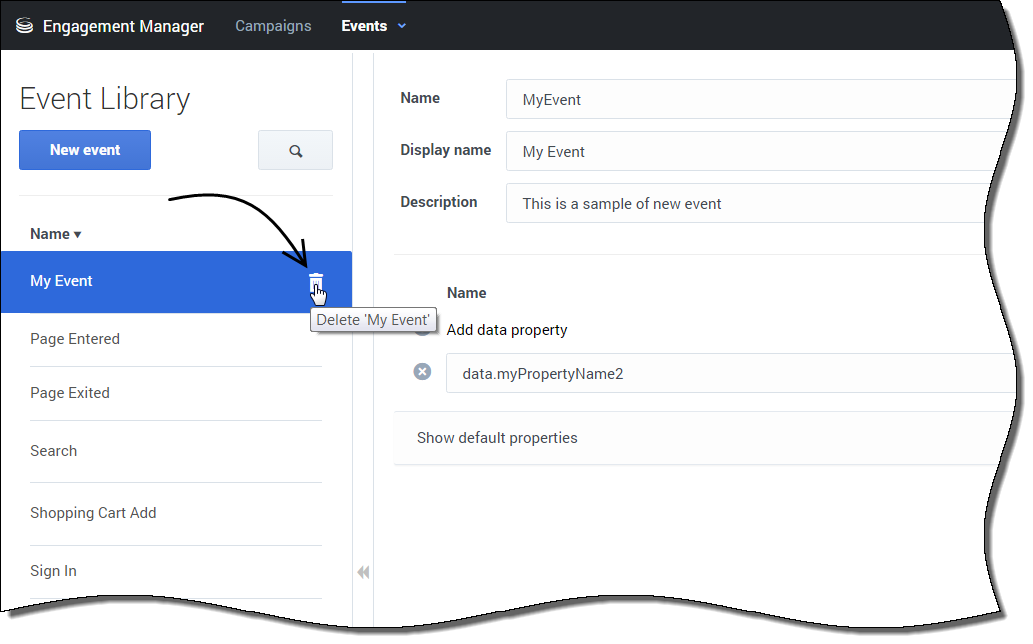Open the Page Entered event
Image resolution: width=1033 pixels, height=644 pixels.
tap(75, 339)
